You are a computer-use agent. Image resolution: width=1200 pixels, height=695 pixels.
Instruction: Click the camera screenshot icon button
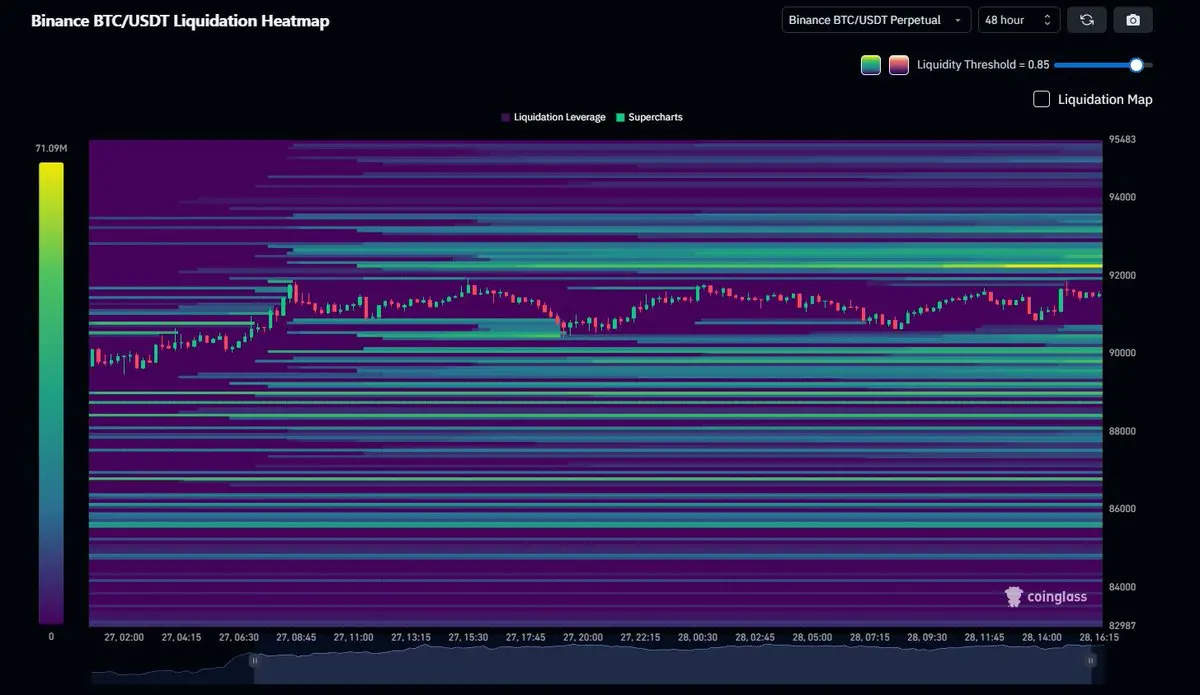(x=1133, y=20)
